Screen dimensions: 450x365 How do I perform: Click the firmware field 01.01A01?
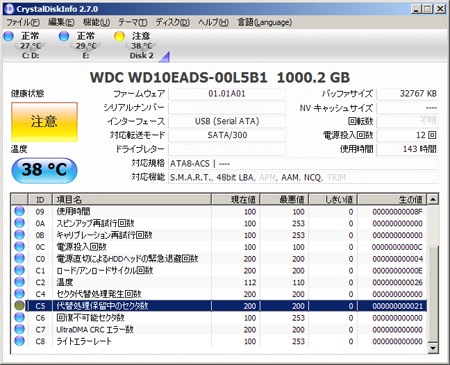[227, 94]
